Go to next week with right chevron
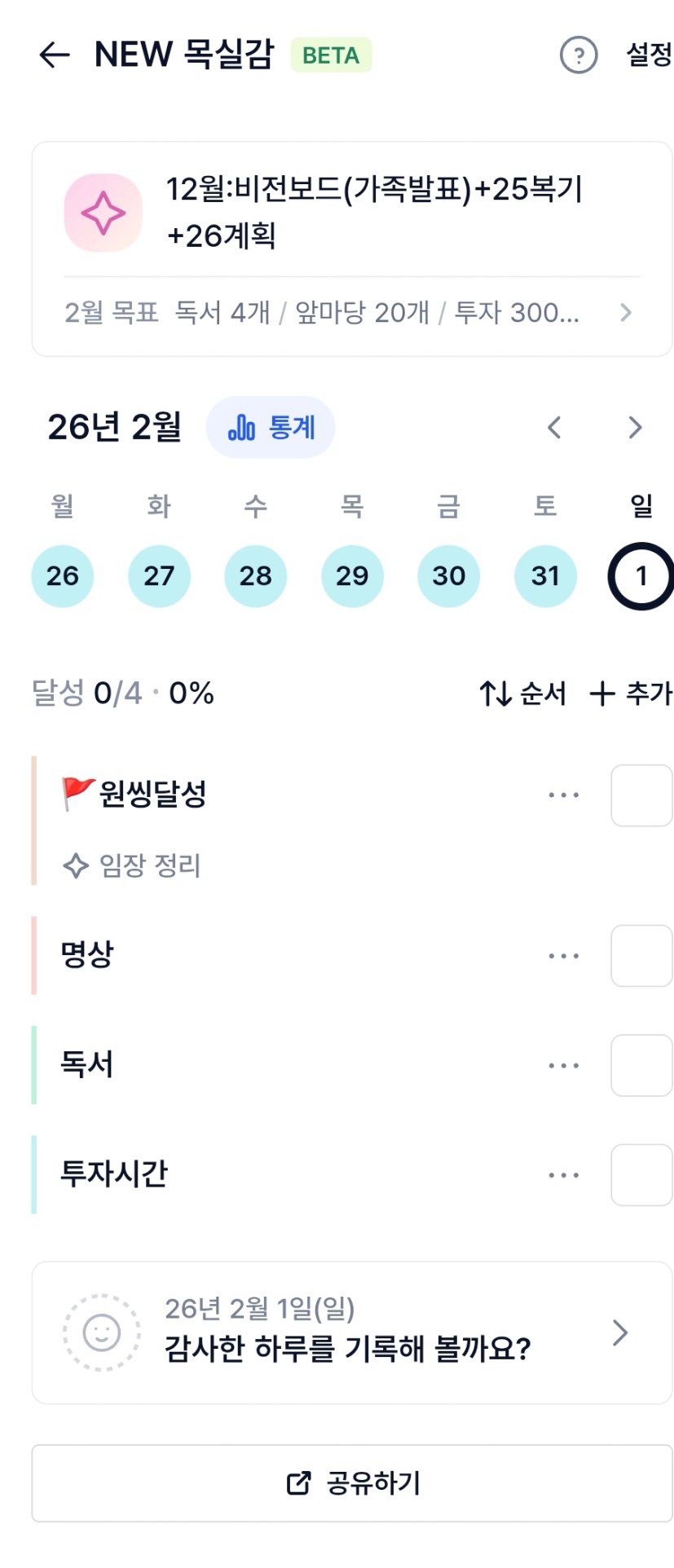674x1568 pixels. [635, 427]
